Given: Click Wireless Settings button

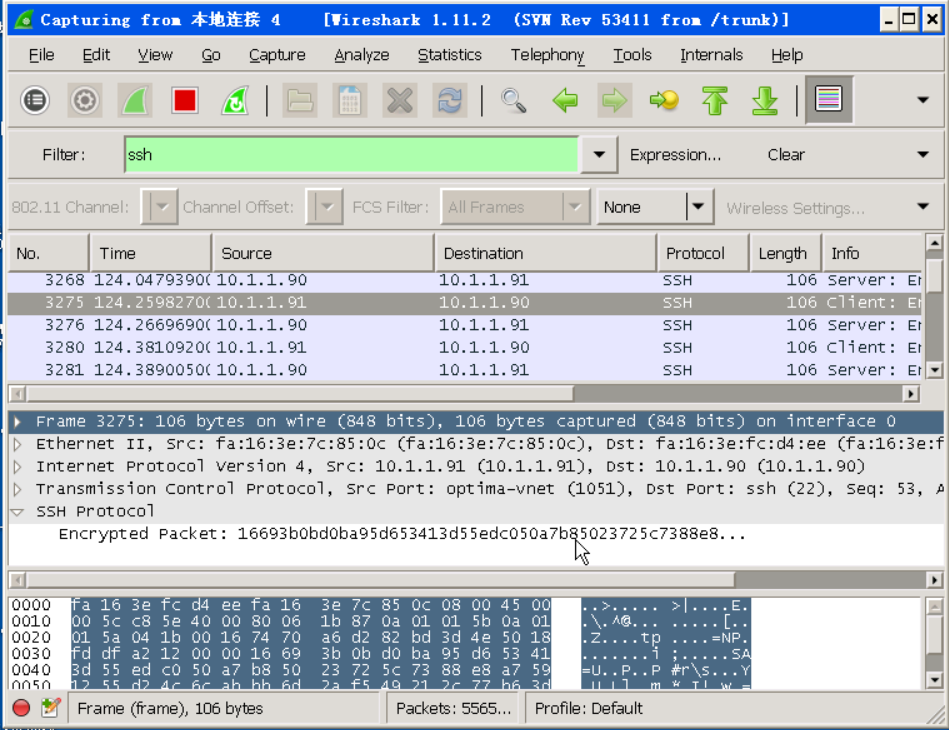Looking at the screenshot, I should pyautogui.click(x=795, y=208).
